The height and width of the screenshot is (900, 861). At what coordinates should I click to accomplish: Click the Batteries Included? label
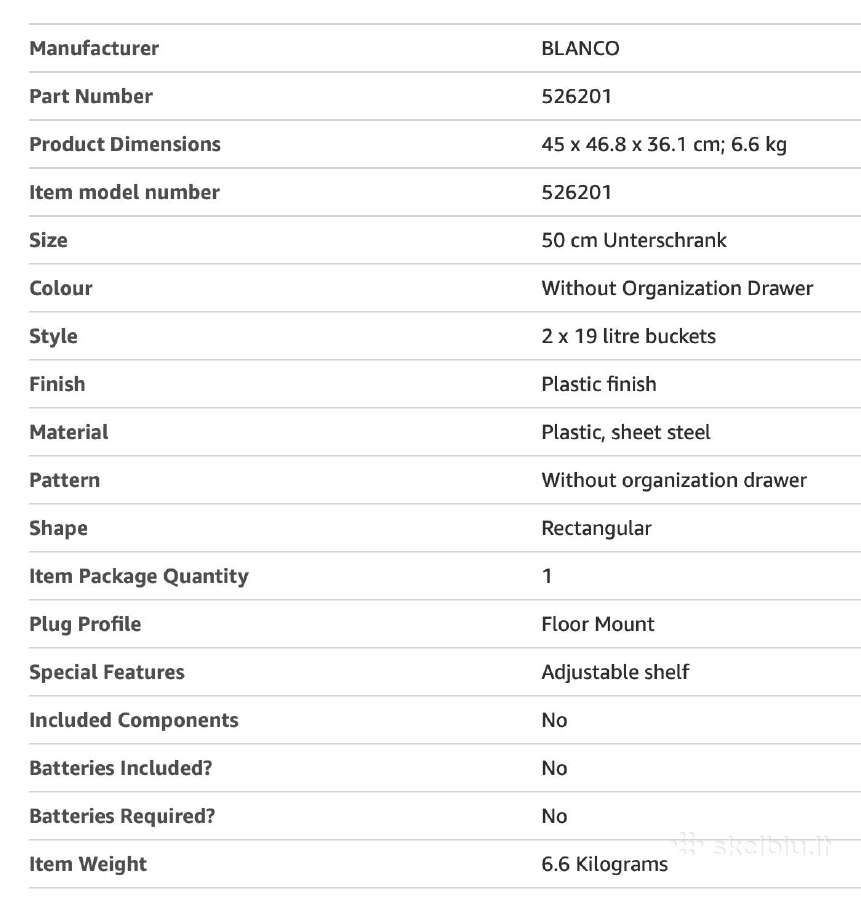121,769
